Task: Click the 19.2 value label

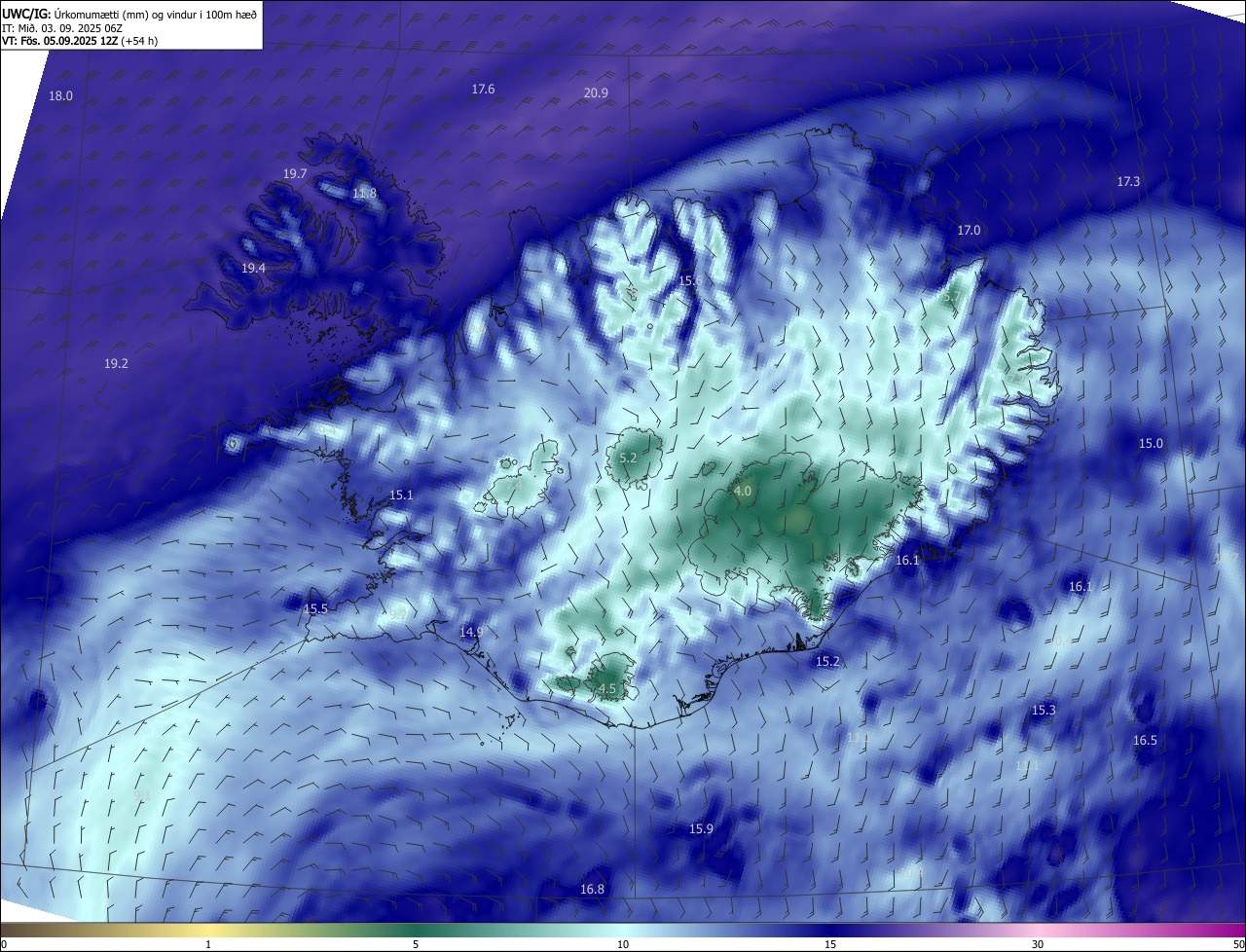Action: (x=116, y=363)
